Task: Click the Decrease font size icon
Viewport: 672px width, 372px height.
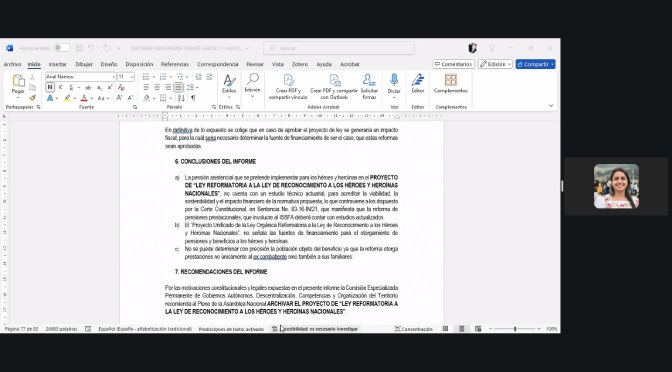Action: click(x=130, y=98)
